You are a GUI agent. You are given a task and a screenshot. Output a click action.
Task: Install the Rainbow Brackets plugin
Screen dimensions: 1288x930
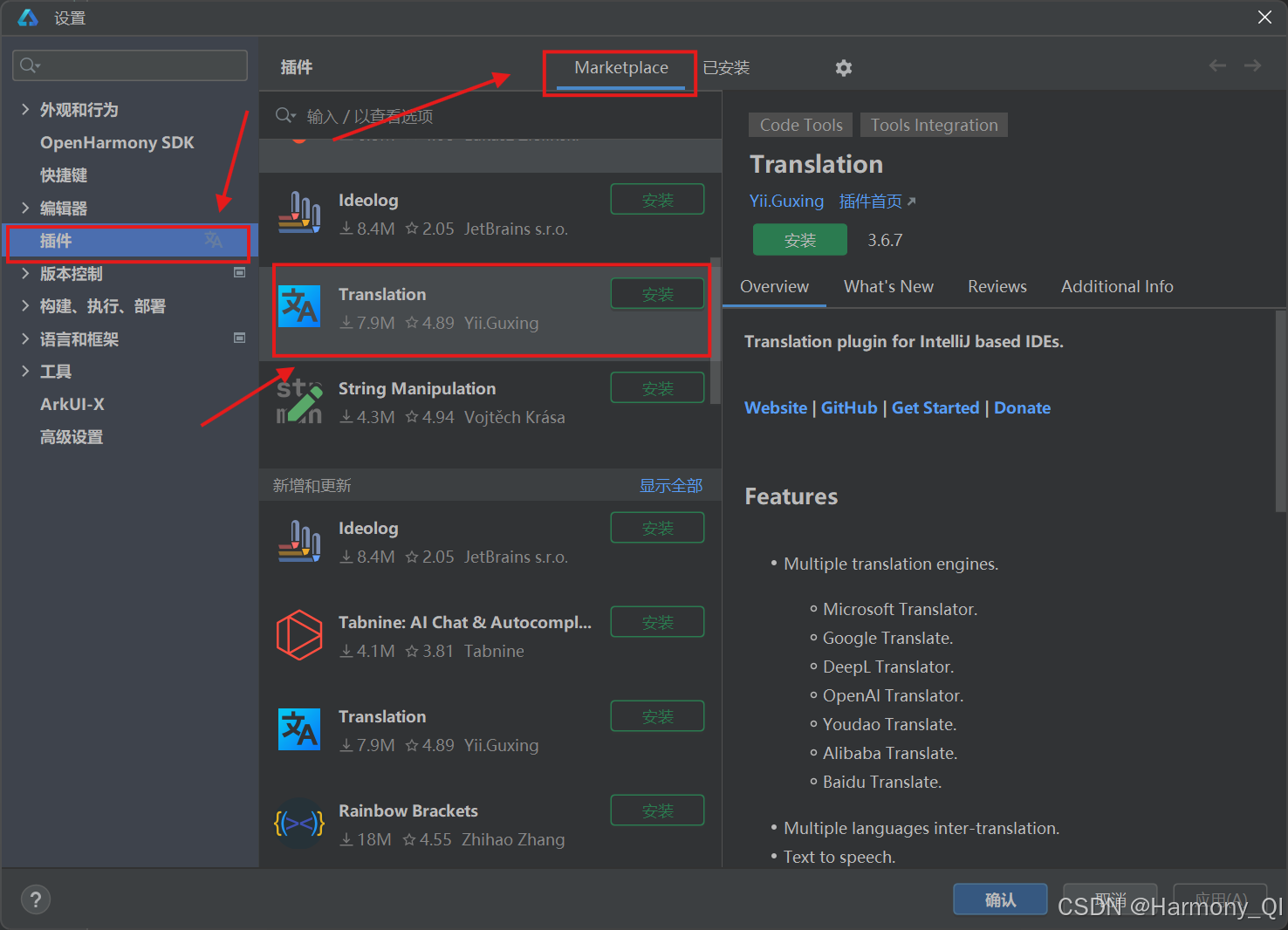point(657,810)
